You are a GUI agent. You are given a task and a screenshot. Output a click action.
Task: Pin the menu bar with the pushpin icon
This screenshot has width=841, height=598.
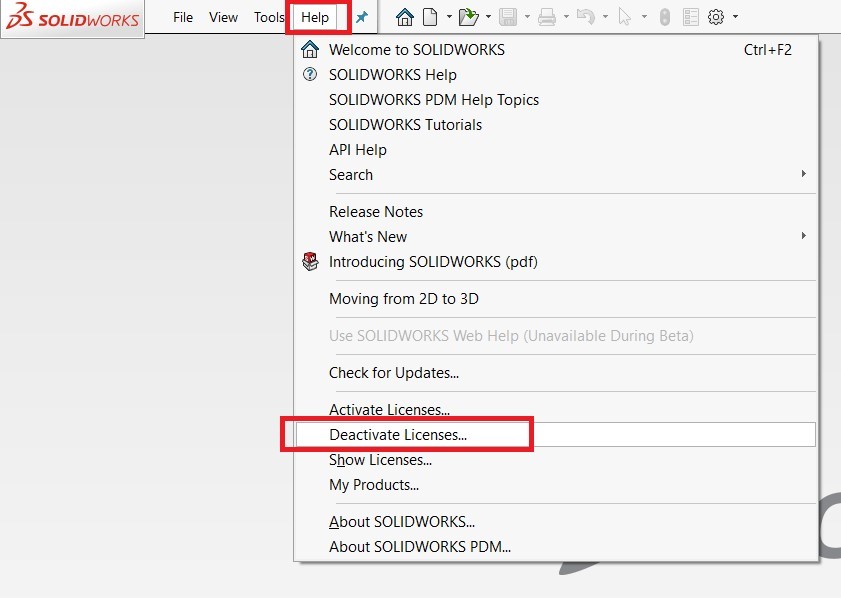click(x=362, y=17)
